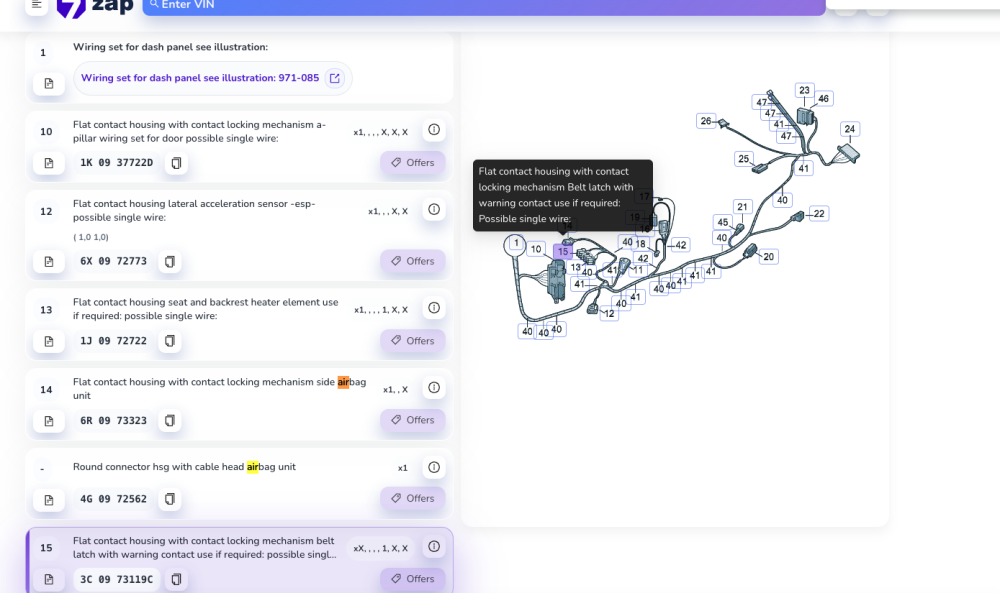Click document icon for part 4G 09 72562
This screenshot has height=593, width=1000.
click(49, 500)
